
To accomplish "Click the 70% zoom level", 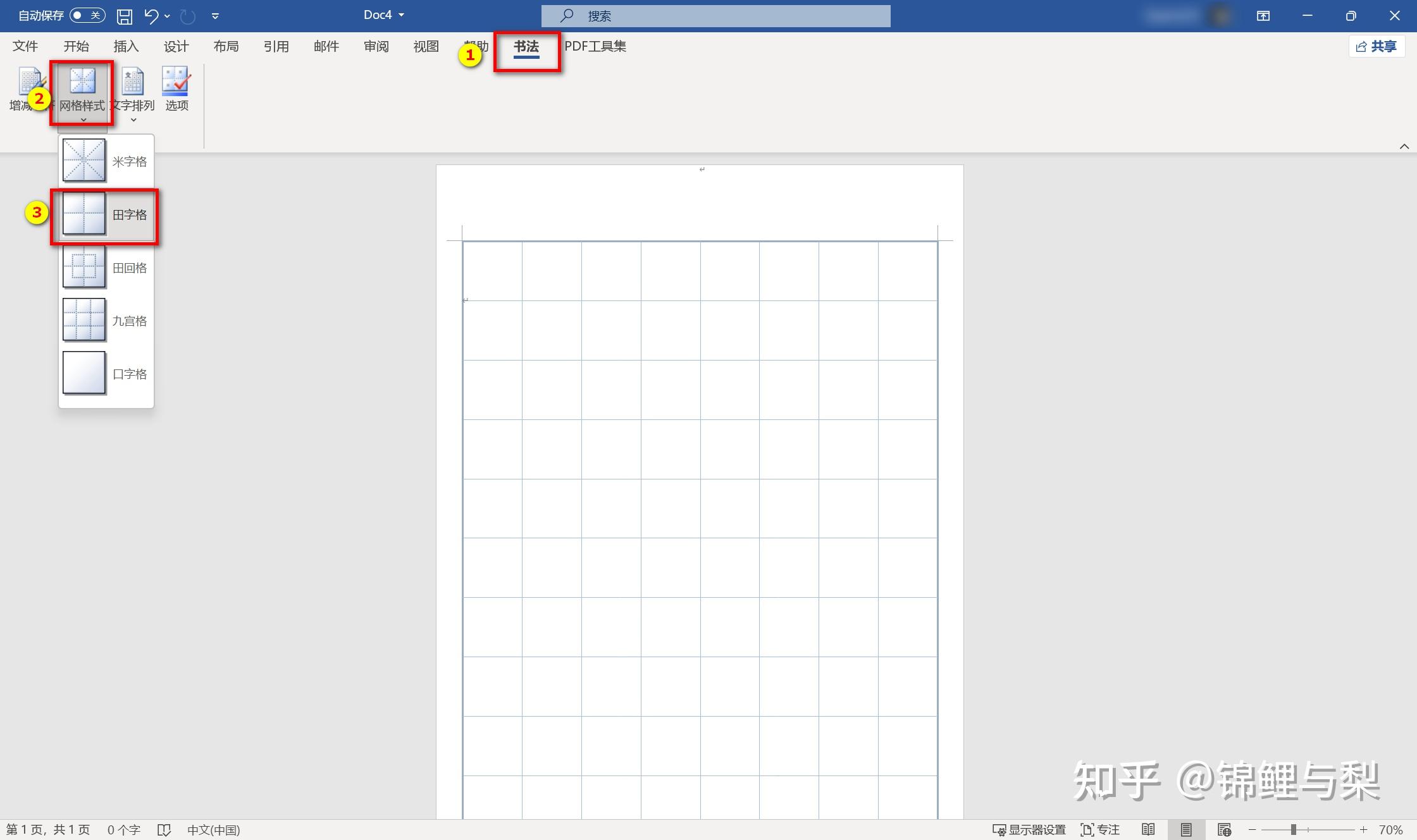I will click(1390, 830).
